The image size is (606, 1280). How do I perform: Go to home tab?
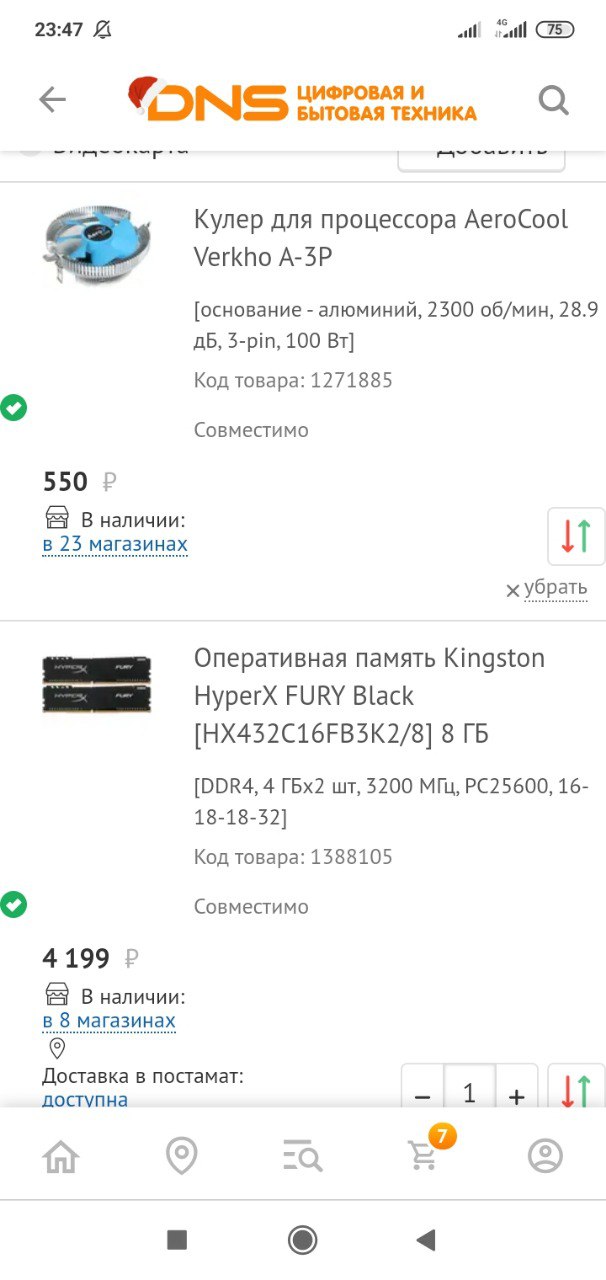(61, 1157)
